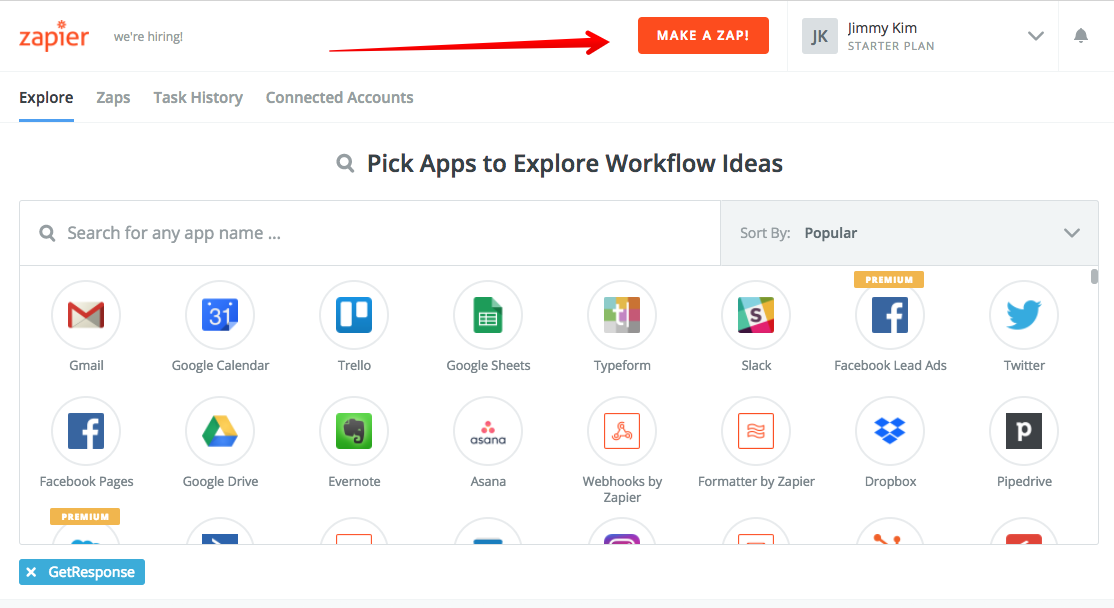Image resolution: width=1114 pixels, height=608 pixels.
Task: Open the Gmail app icon
Action: [x=86, y=315]
